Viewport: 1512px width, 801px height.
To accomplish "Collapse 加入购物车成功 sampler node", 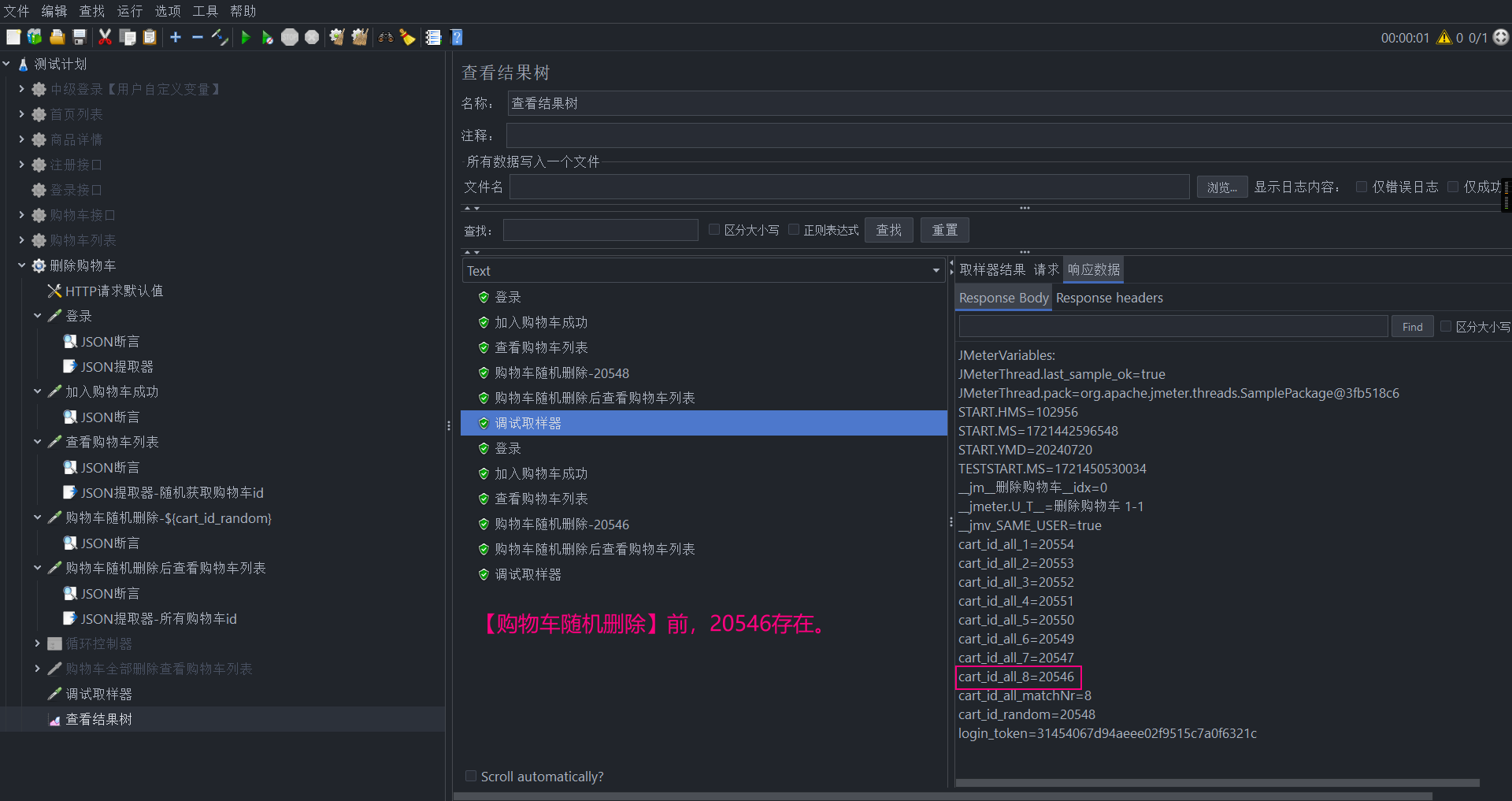I will pos(37,391).
